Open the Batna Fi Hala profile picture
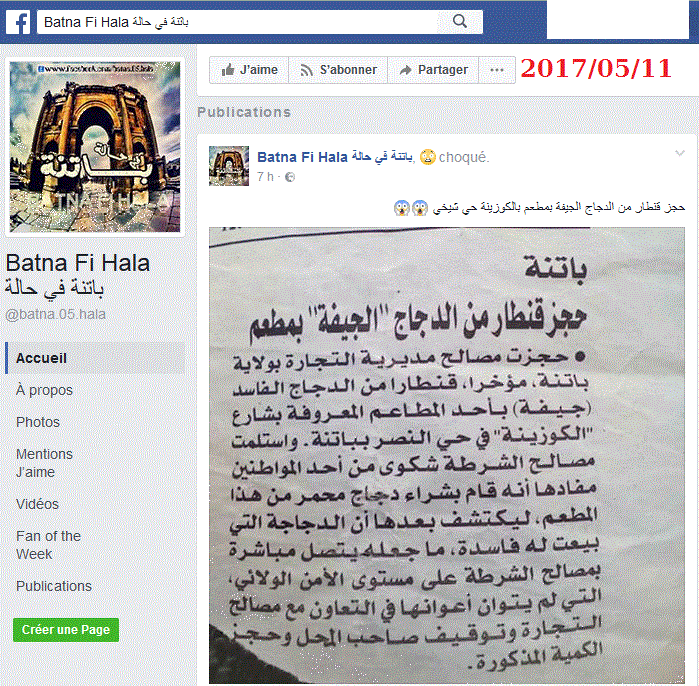The height and width of the screenshot is (686, 699). tap(95, 147)
